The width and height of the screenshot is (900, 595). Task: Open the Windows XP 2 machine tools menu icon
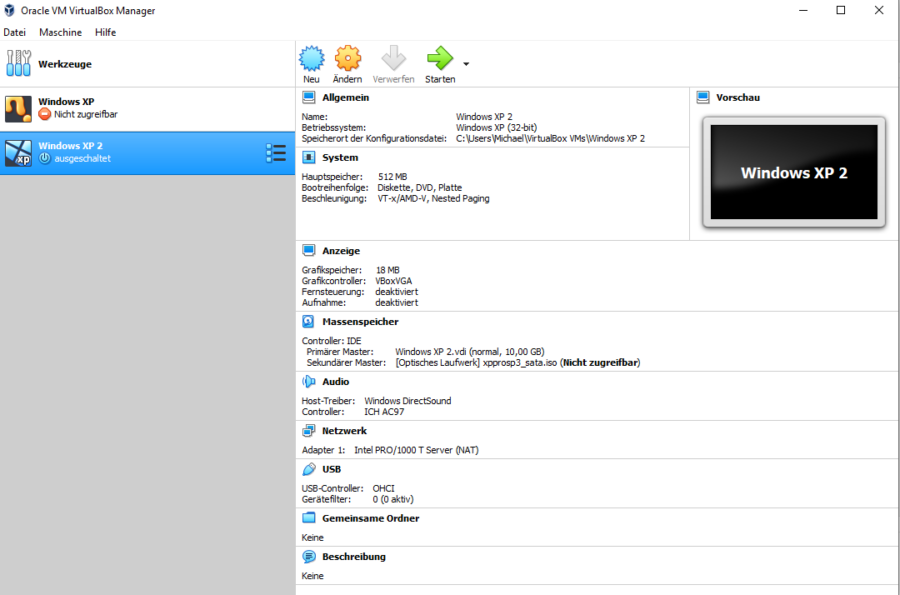pyautogui.click(x=276, y=153)
